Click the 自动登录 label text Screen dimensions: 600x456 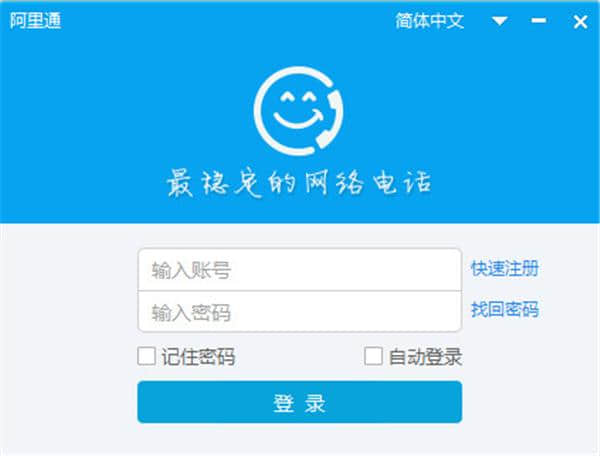coord(425,357)
